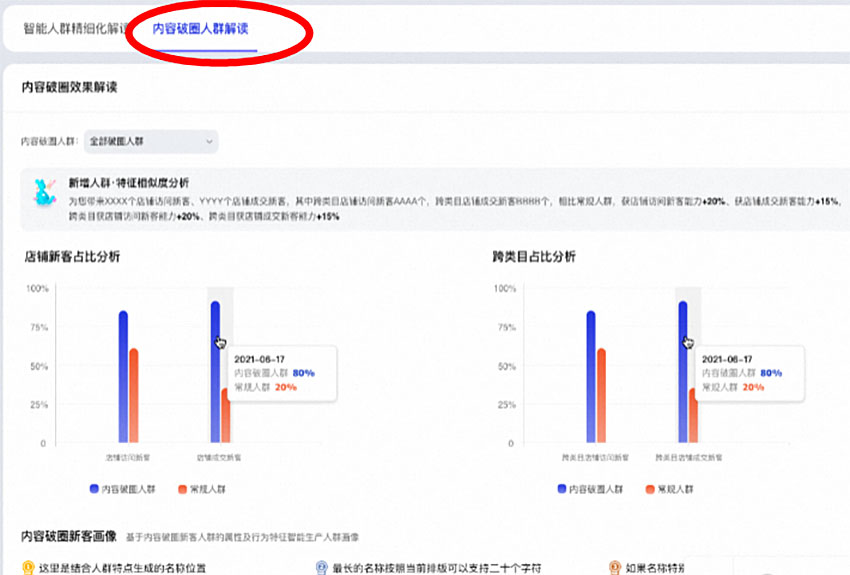Click the silver second-place medal icon
850x575 pixels.
pyautogui.click(x=321, y=567)
